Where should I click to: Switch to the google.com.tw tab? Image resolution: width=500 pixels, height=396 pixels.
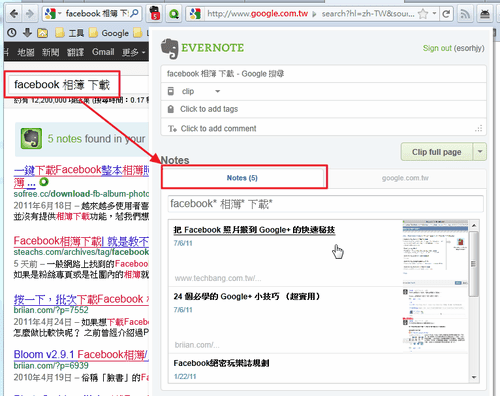405,178
